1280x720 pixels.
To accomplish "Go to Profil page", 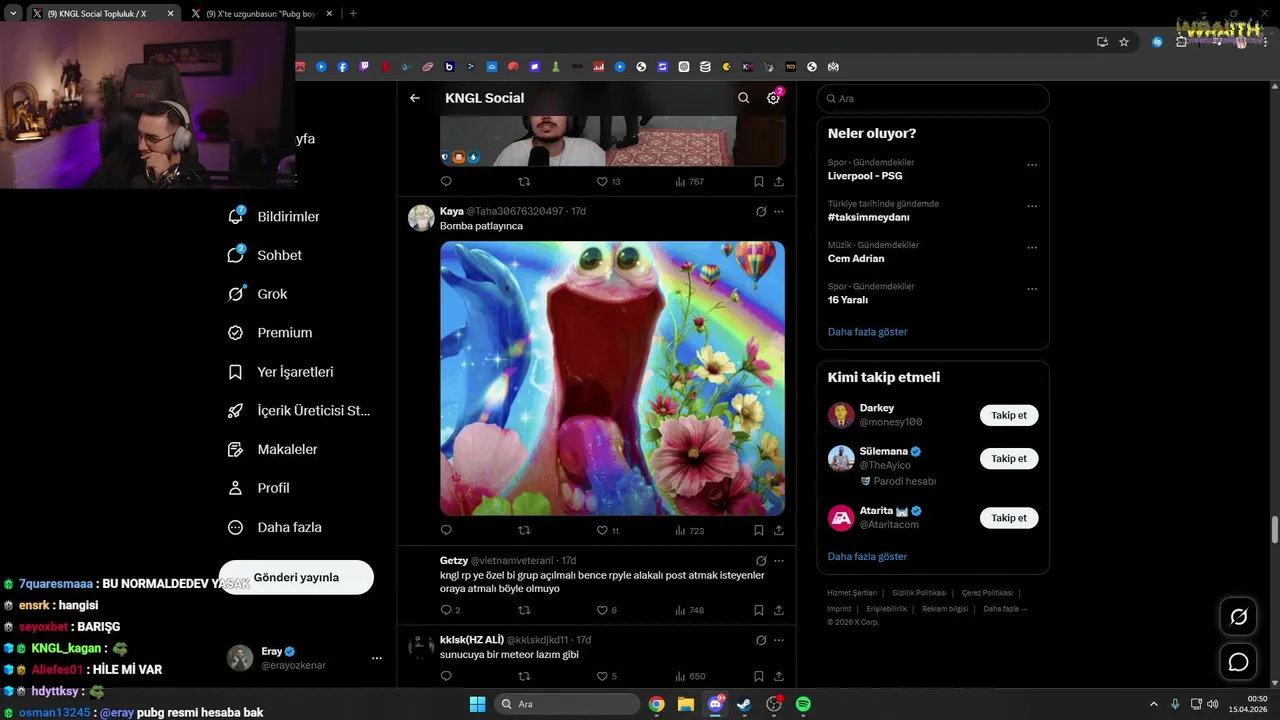I will 259,488.
